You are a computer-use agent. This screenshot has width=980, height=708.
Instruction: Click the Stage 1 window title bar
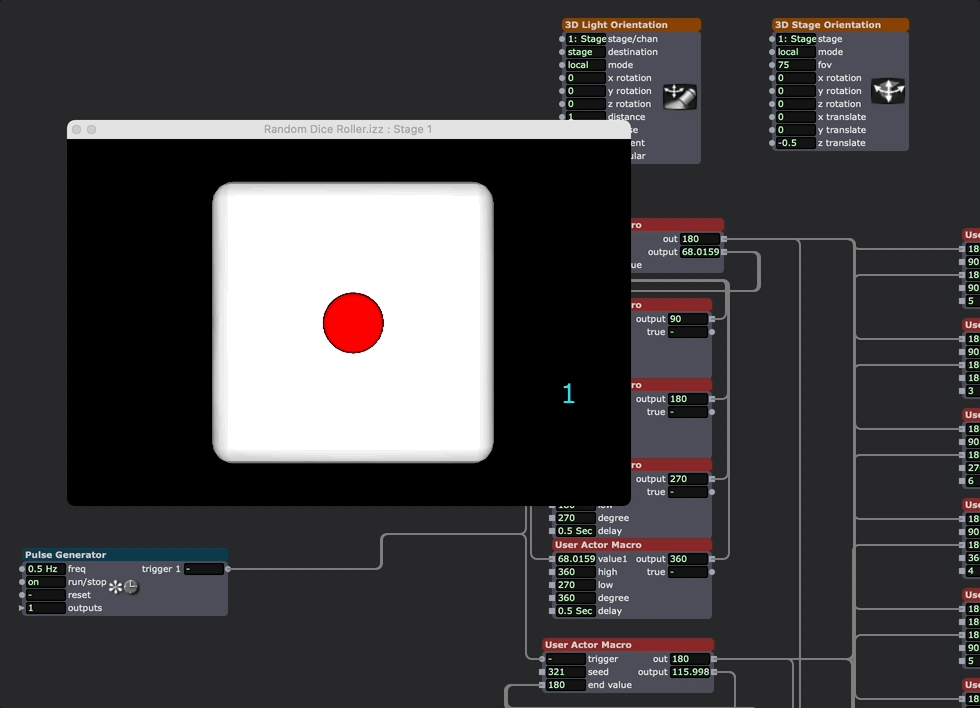tap(348, 129)
